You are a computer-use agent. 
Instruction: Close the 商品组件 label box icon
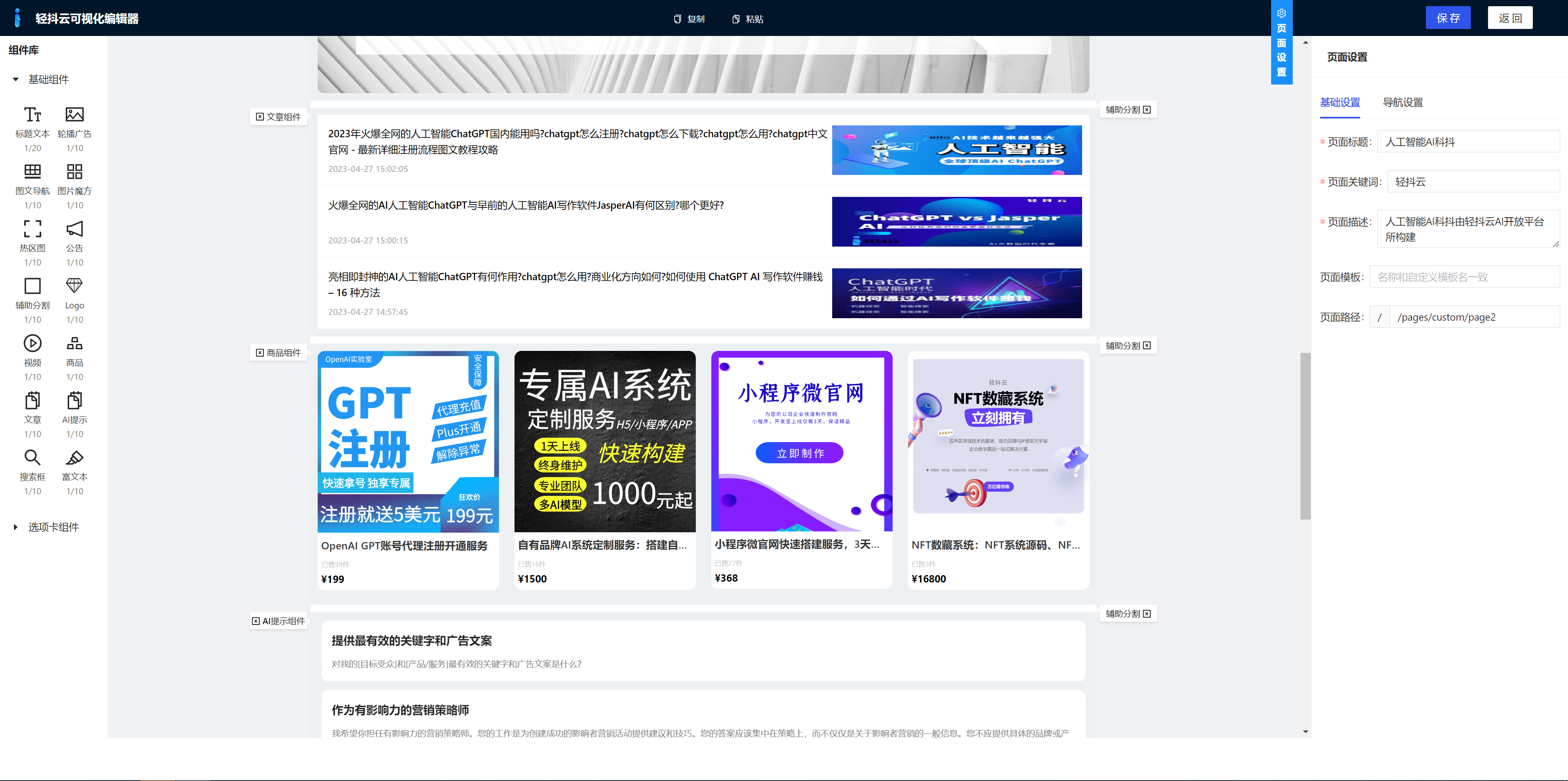(x=260, y=353)
